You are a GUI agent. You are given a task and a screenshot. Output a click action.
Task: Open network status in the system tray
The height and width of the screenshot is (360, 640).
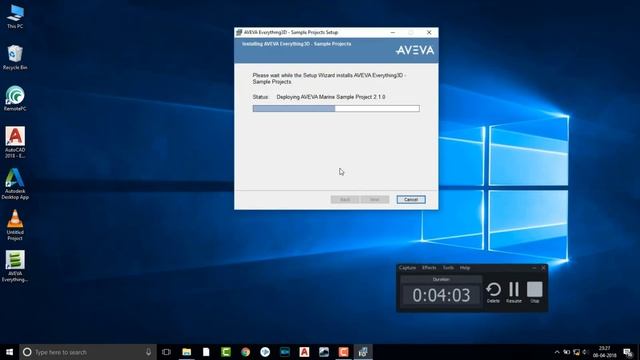[x=576, y=352]
